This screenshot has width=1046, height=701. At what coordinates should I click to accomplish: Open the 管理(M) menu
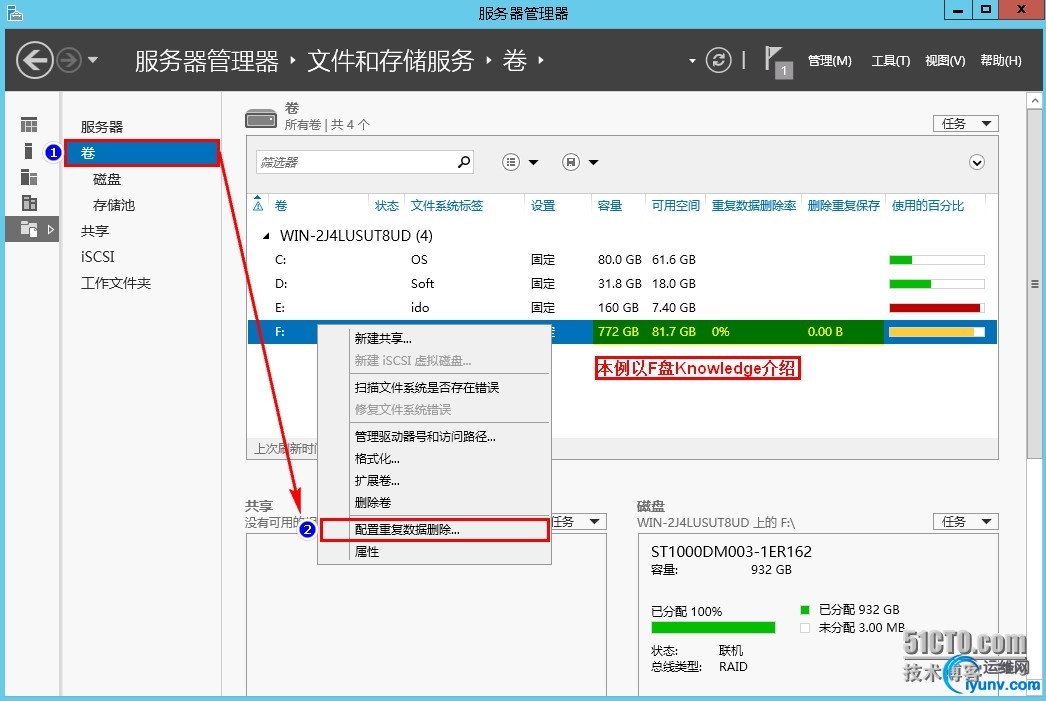click(x=829, y=61)
